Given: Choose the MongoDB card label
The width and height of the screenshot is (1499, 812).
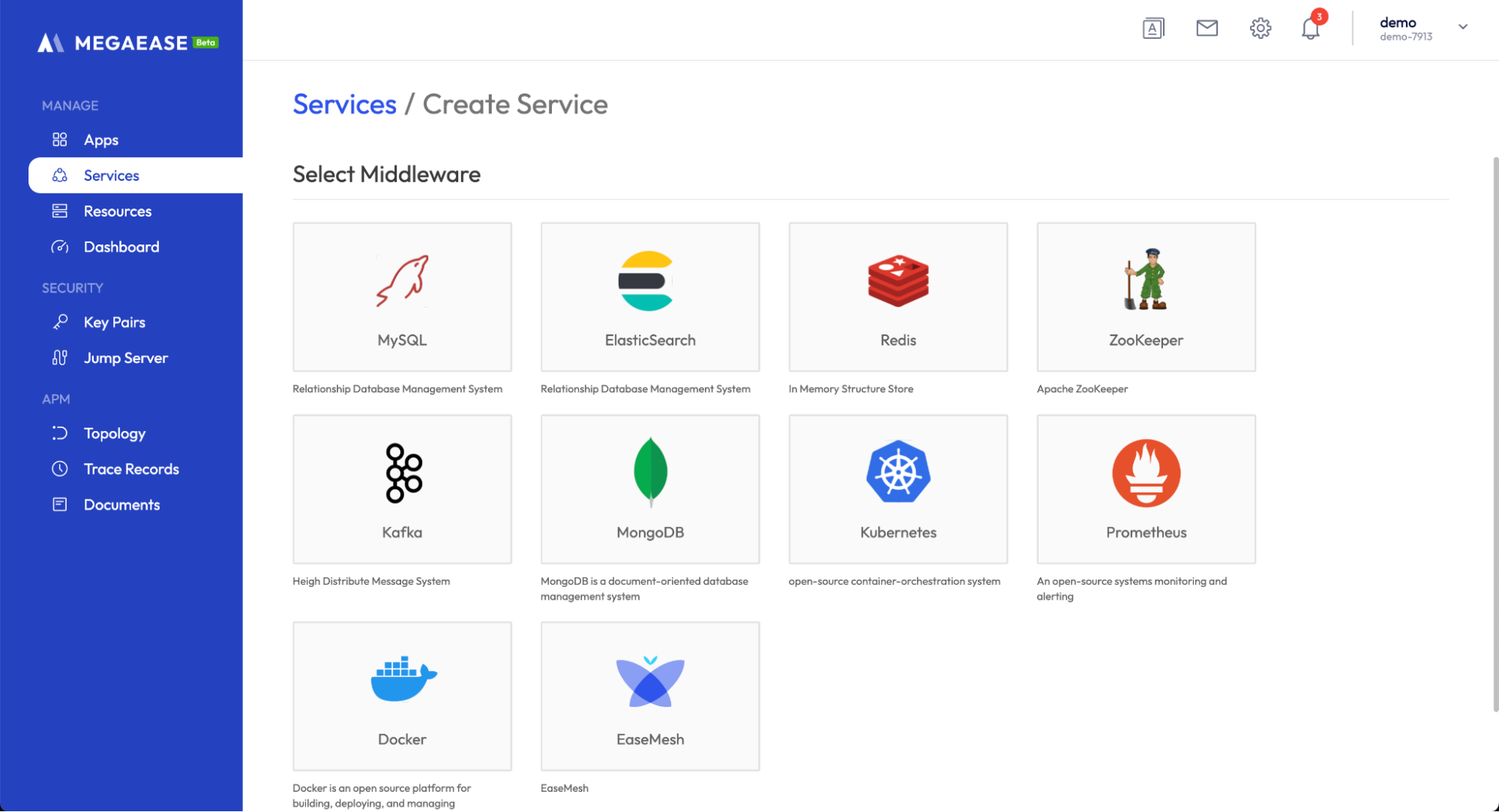Looking at the screenshot, I should coord(650,532).
